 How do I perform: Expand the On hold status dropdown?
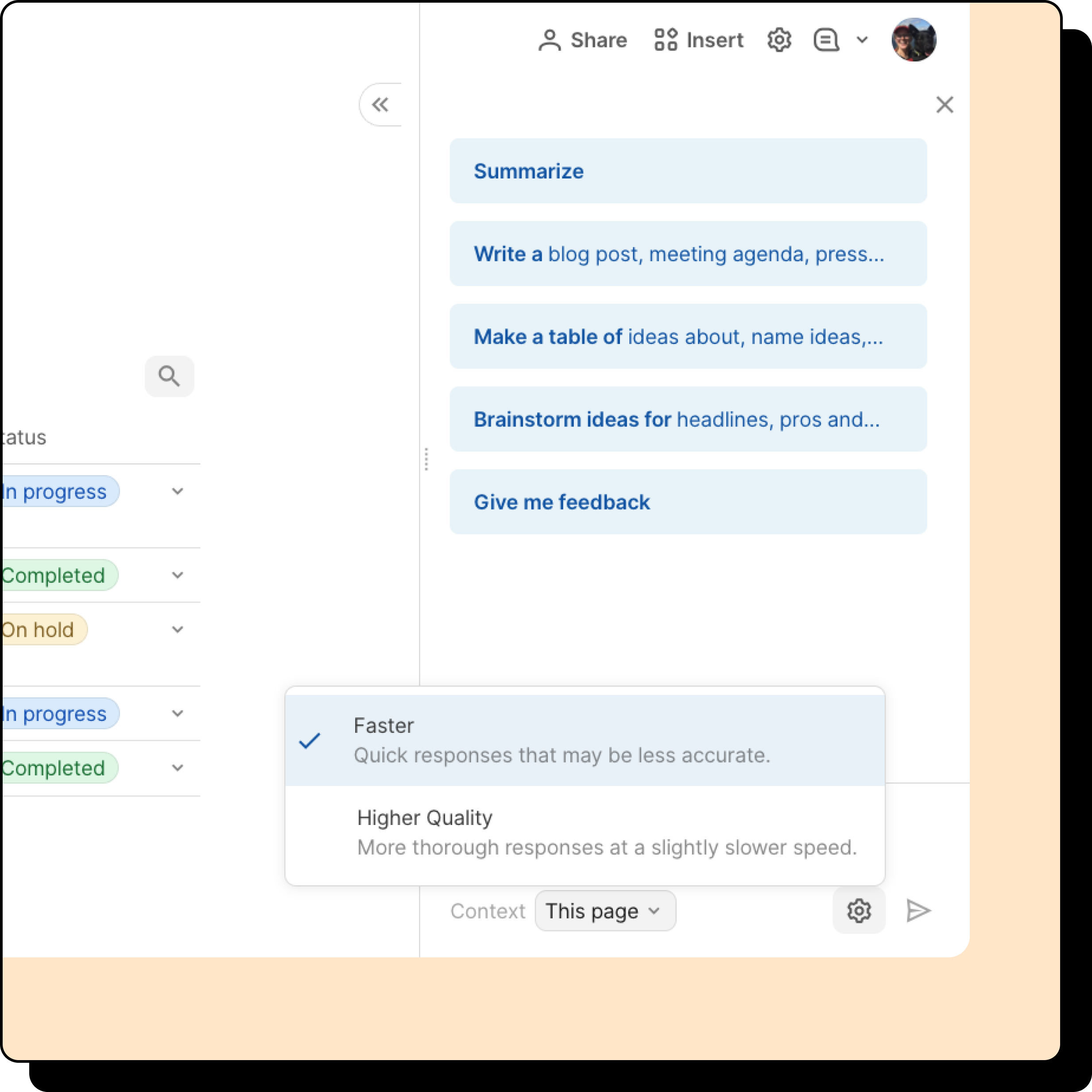tap(178, 630)
